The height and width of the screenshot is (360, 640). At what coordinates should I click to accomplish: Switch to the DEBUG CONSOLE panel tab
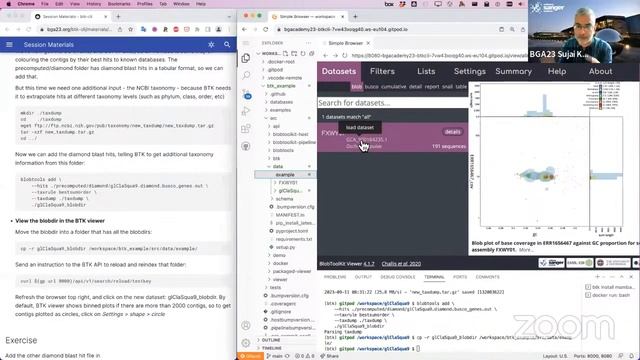click(398, 277)
